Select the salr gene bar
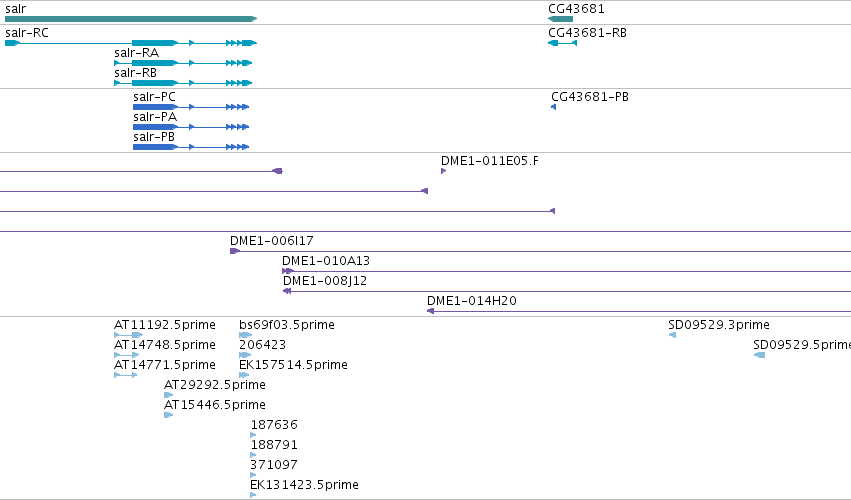851x500 pixels. [131, 19]
